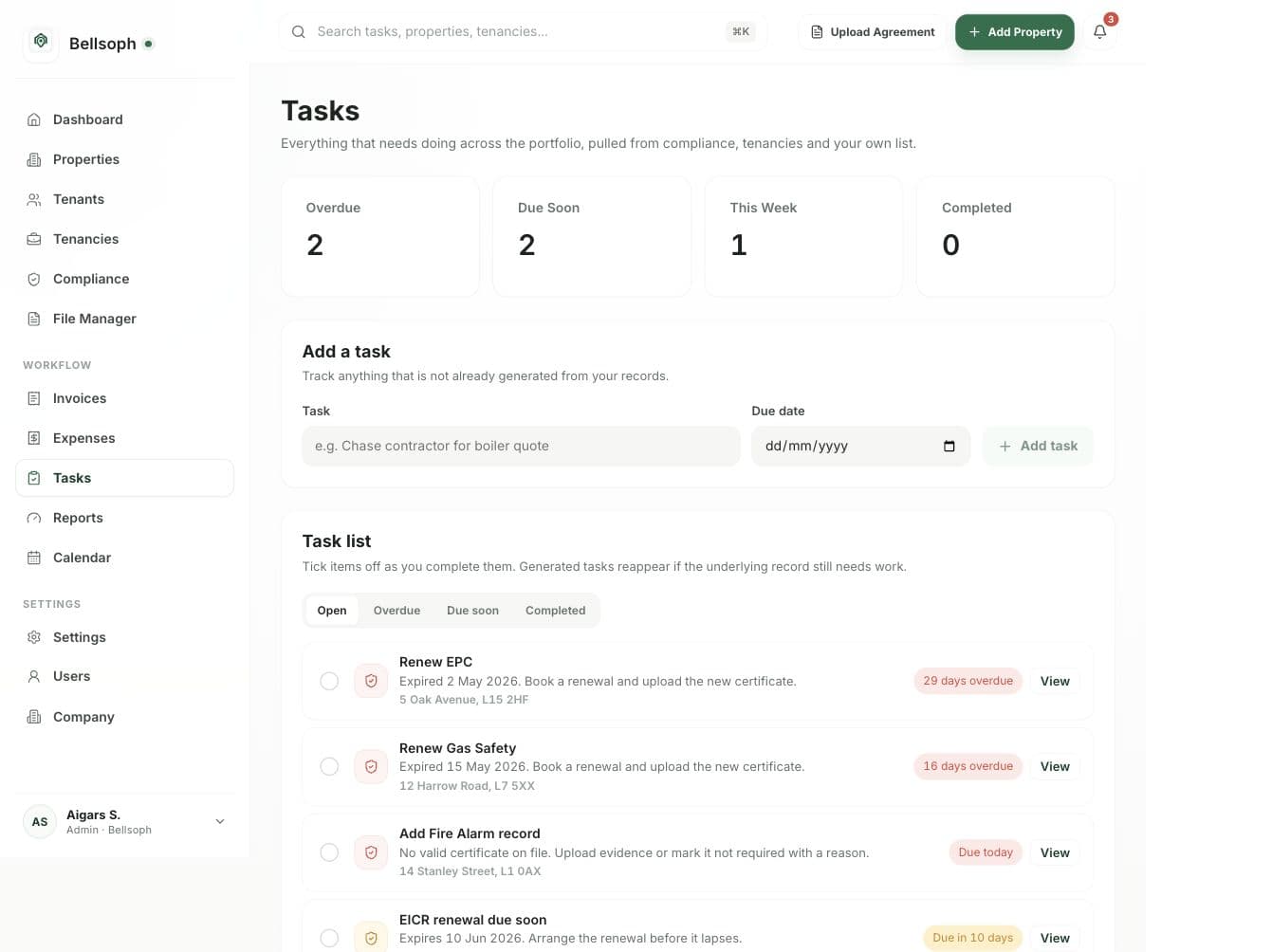Viewport: 1272px width, 952px height.
Task: Tick off the Renew EPC task
Action: (329, 681)
